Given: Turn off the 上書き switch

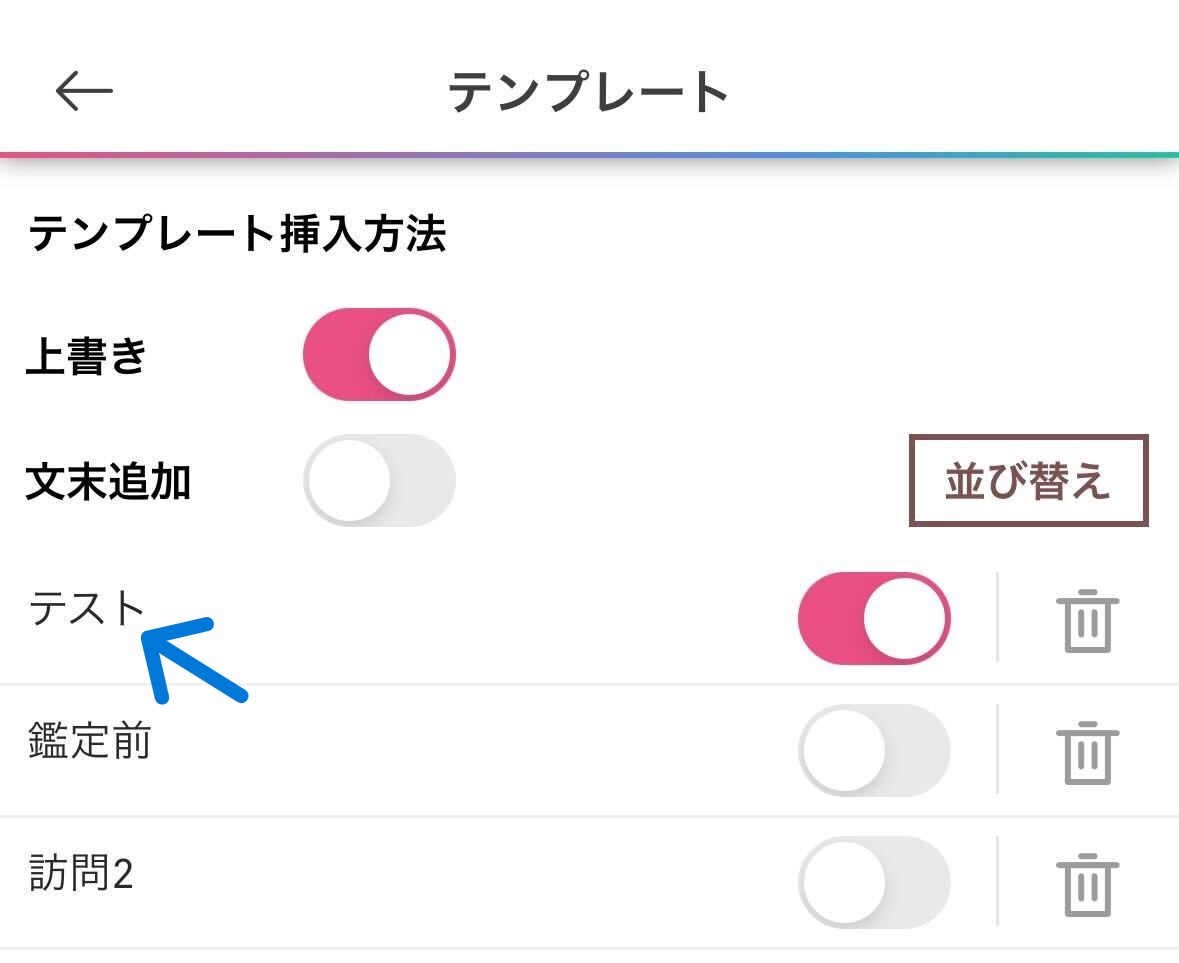Looking at the screenshot, I should pyautogui.click(x=379, y=354).
